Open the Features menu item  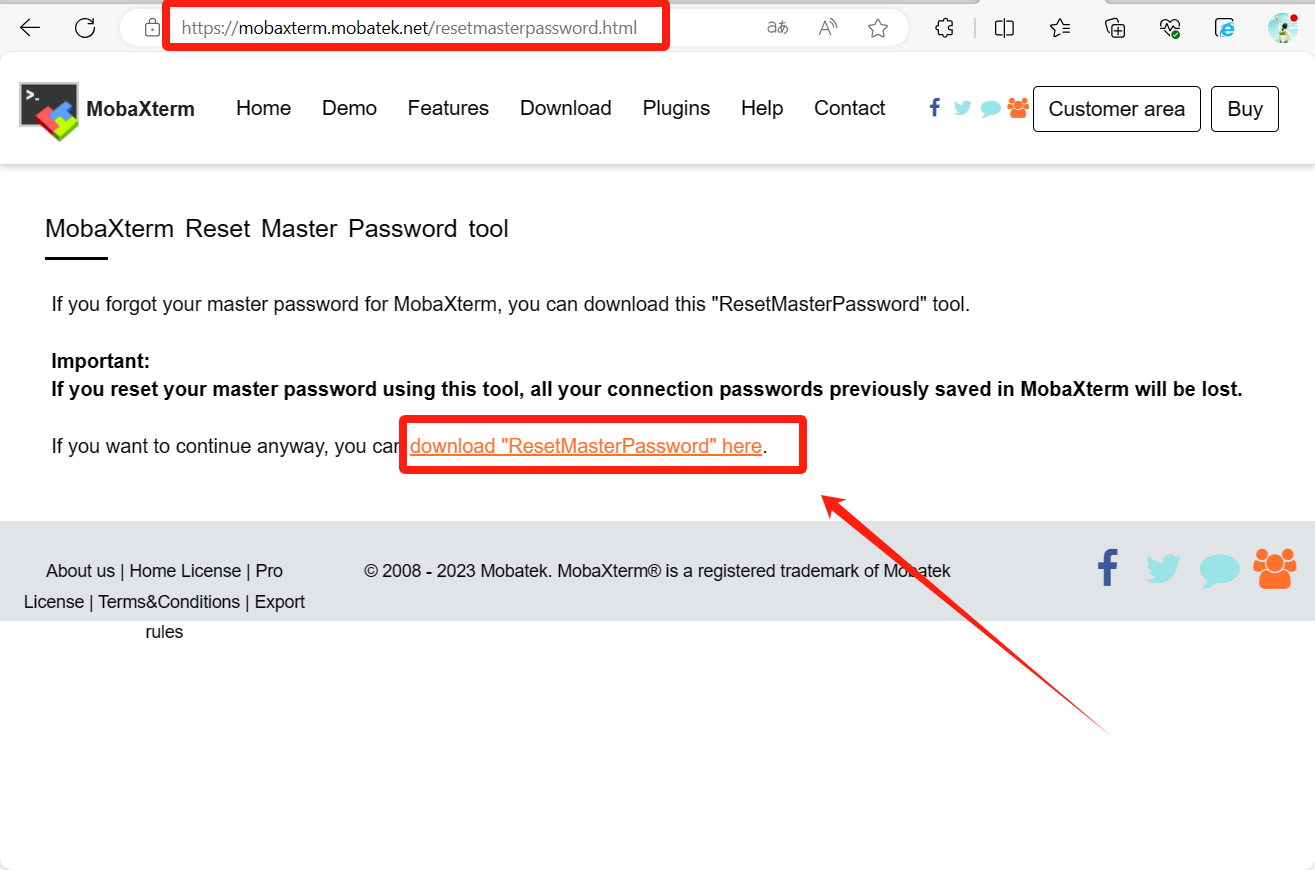point(448,108)
